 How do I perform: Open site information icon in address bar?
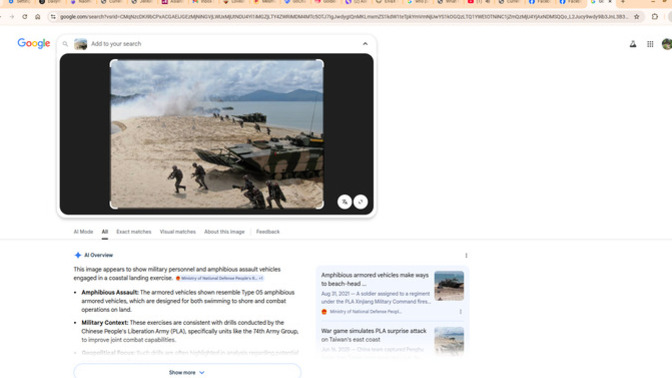click(x=53, y=17)
